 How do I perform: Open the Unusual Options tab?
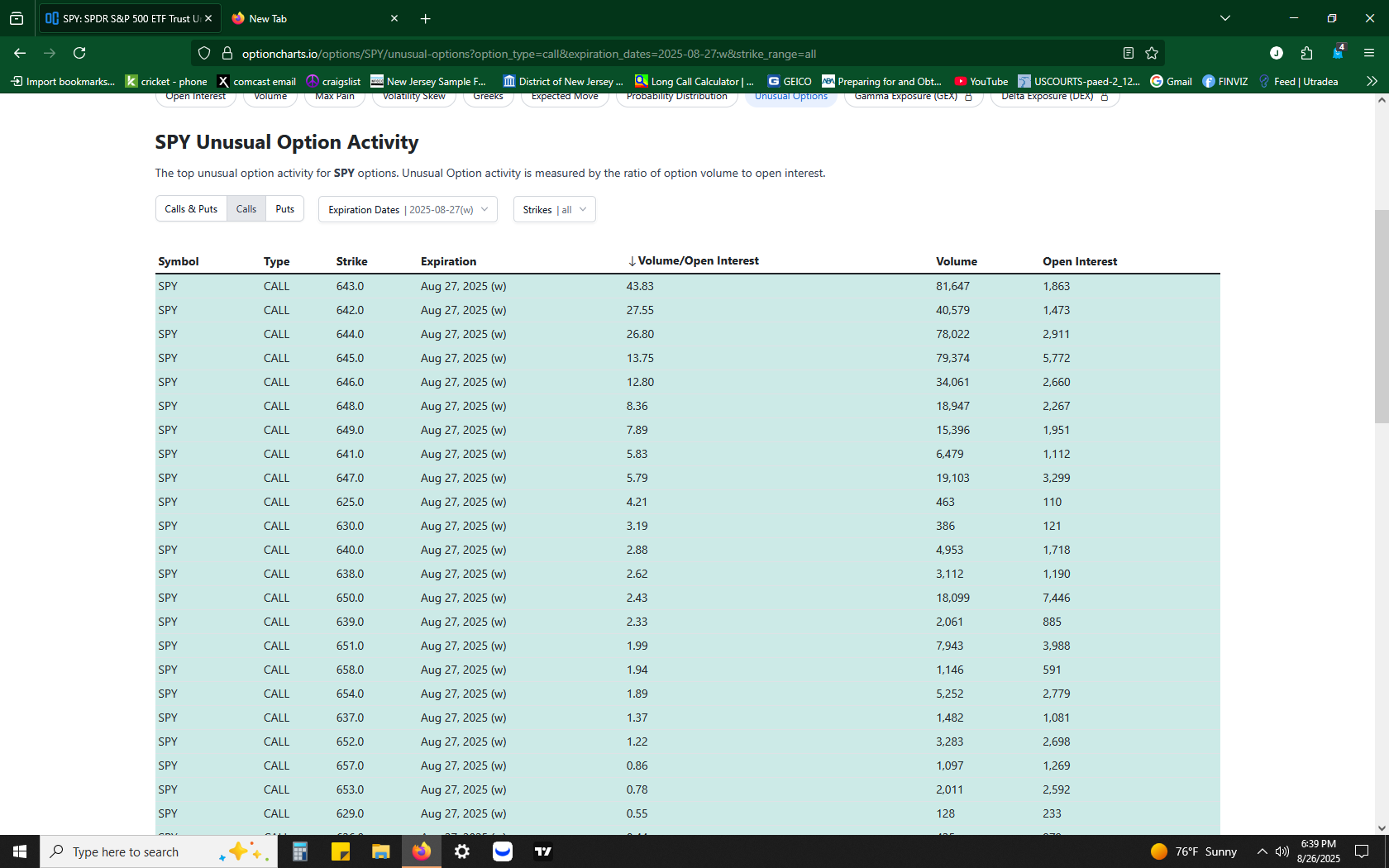[x=791, y=97]
